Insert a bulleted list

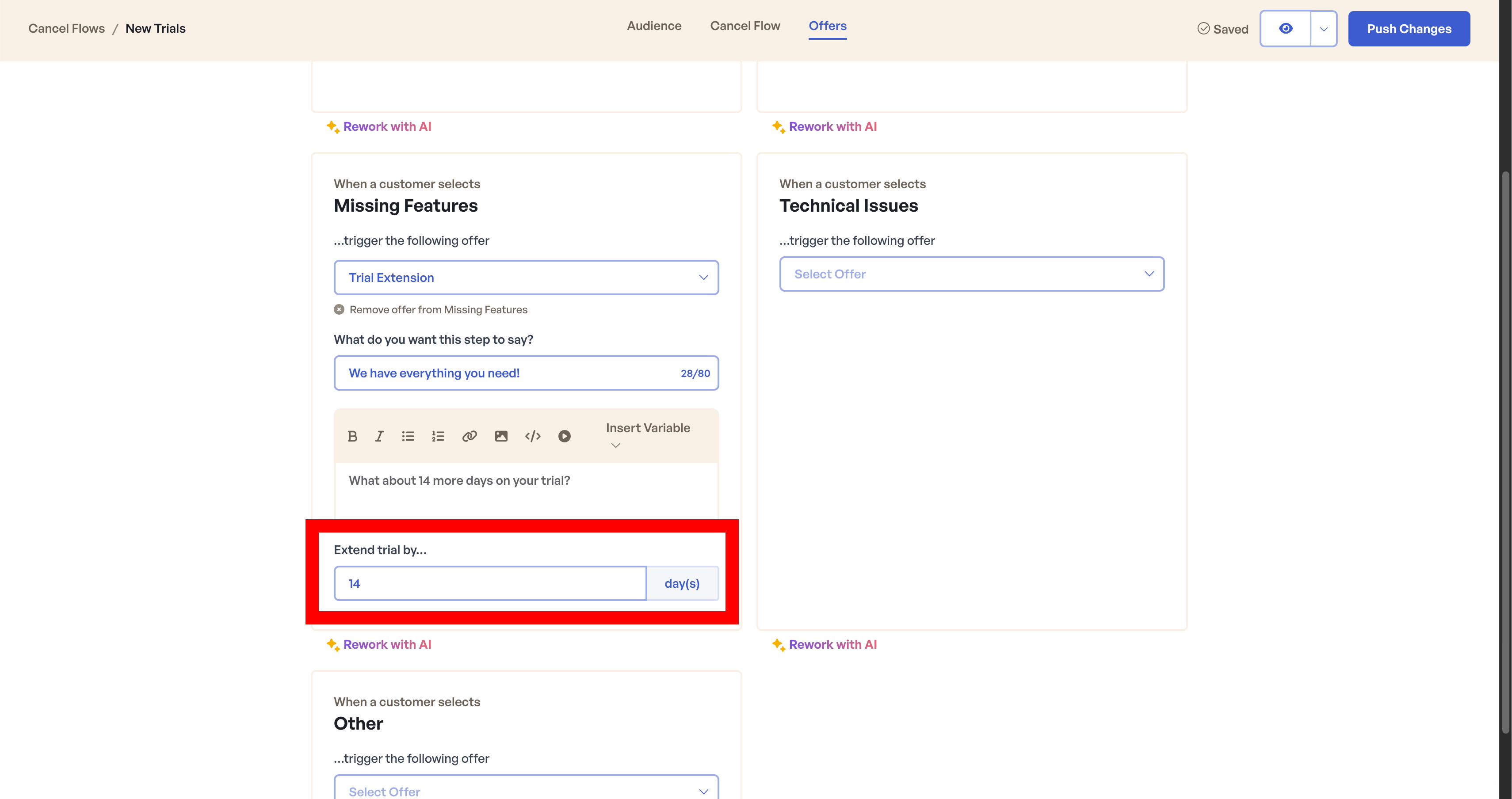408,436
